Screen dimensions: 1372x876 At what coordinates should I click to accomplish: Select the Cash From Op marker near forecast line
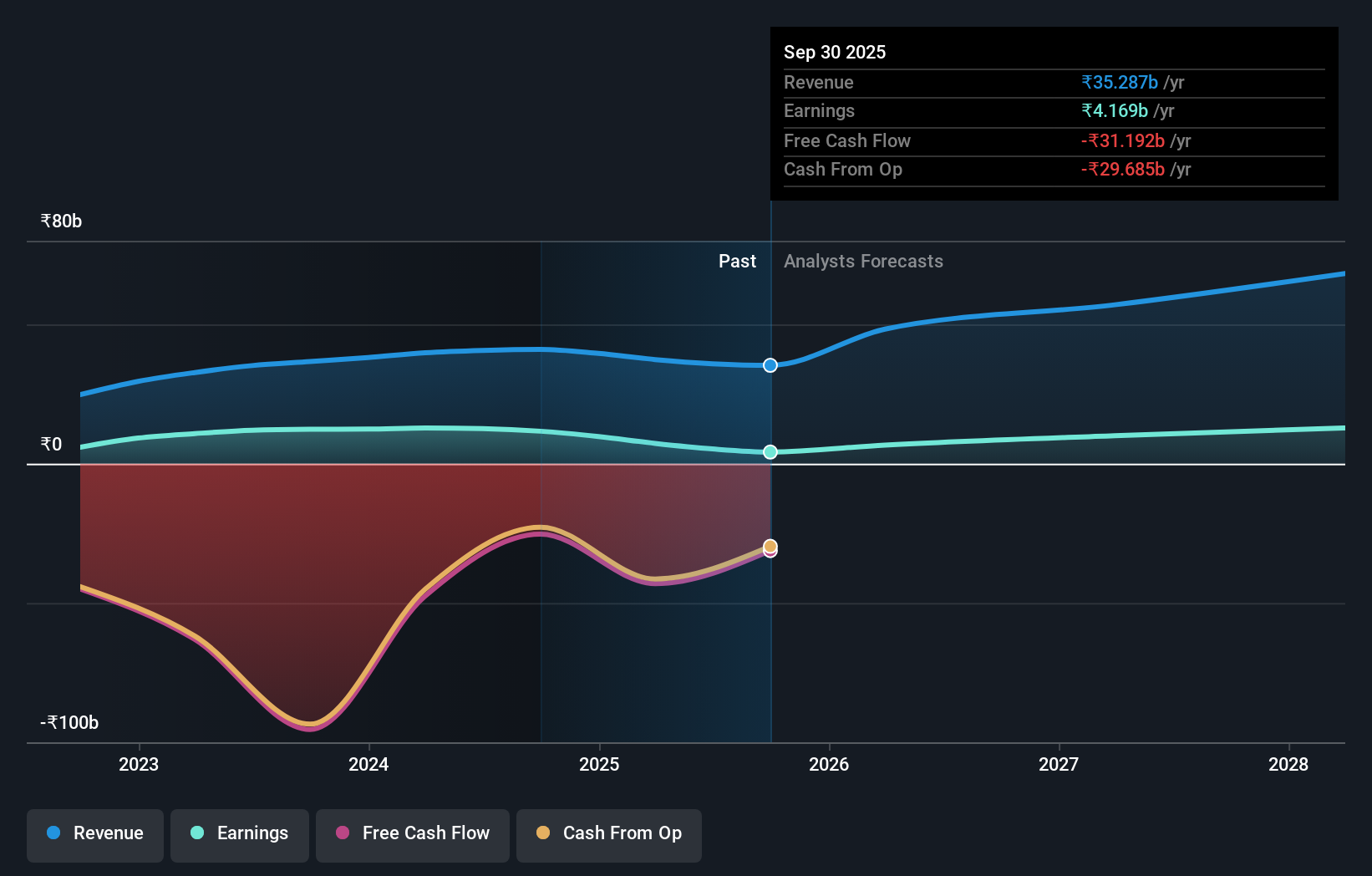(770, 546)
